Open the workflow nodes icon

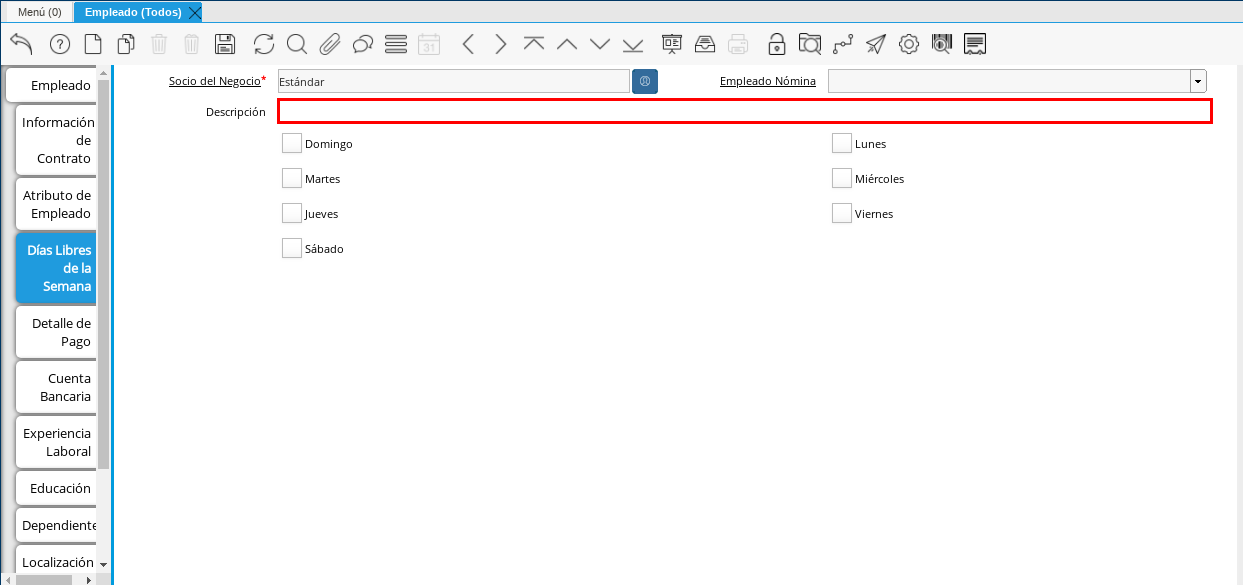(x=843, y=44)
